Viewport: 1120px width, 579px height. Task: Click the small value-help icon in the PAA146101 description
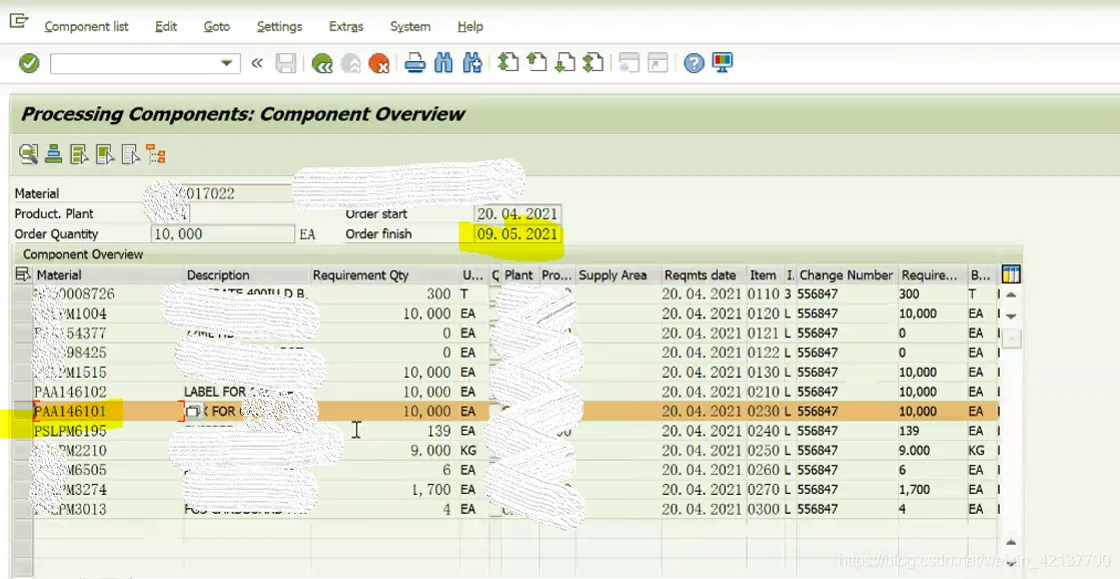pyautogui.click(x=194, y=412)
